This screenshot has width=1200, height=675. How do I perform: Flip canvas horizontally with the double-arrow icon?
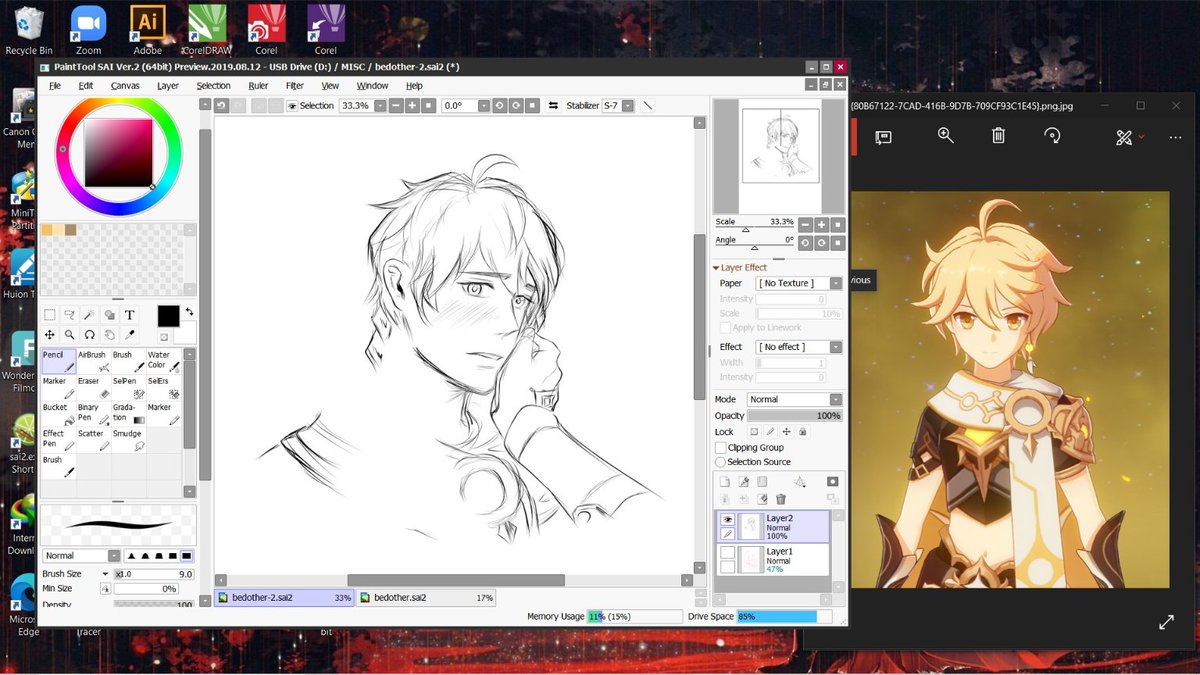click(x=553, y=105)
